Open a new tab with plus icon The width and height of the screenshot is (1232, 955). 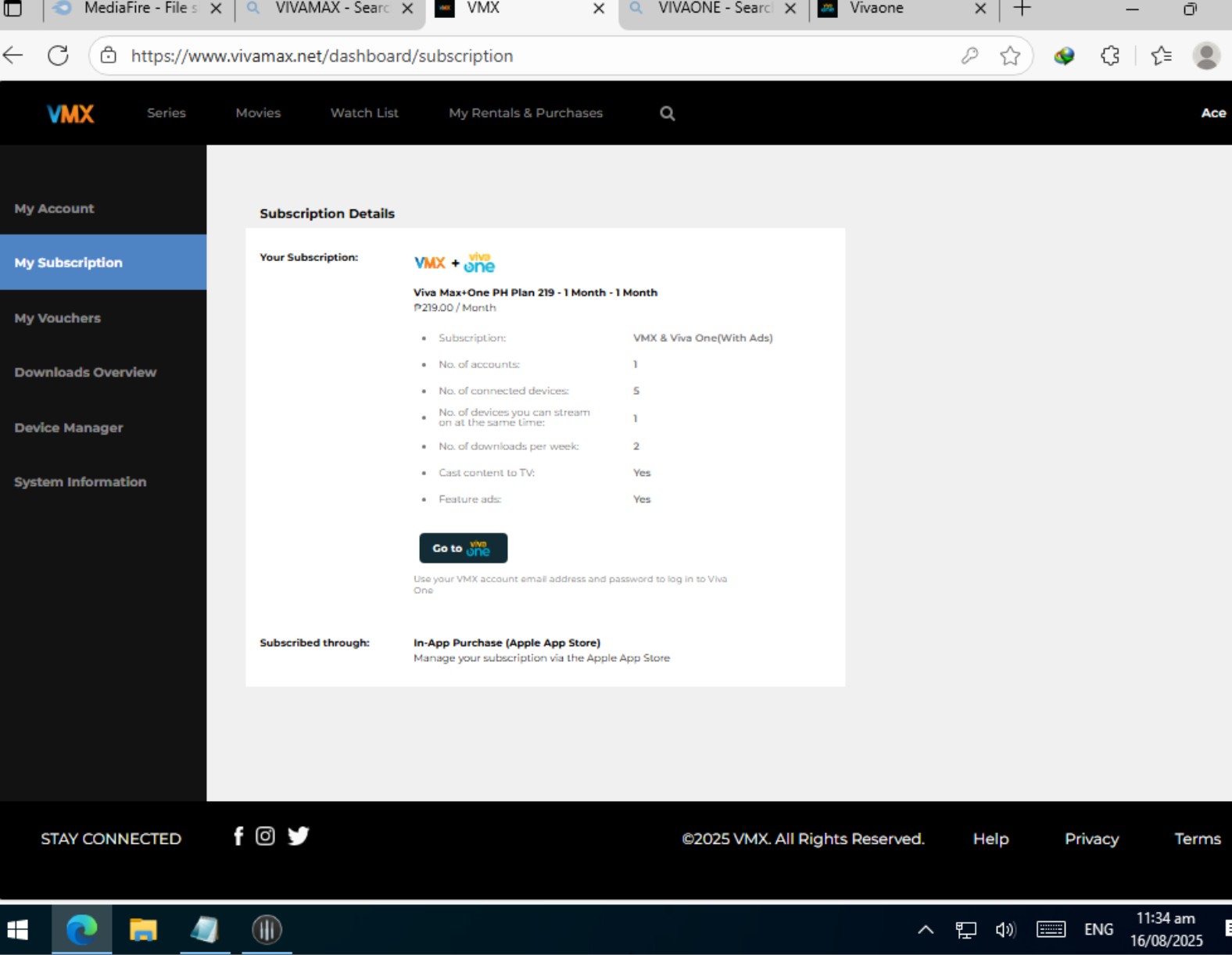pyautogui.click(x=1022, y=9)
